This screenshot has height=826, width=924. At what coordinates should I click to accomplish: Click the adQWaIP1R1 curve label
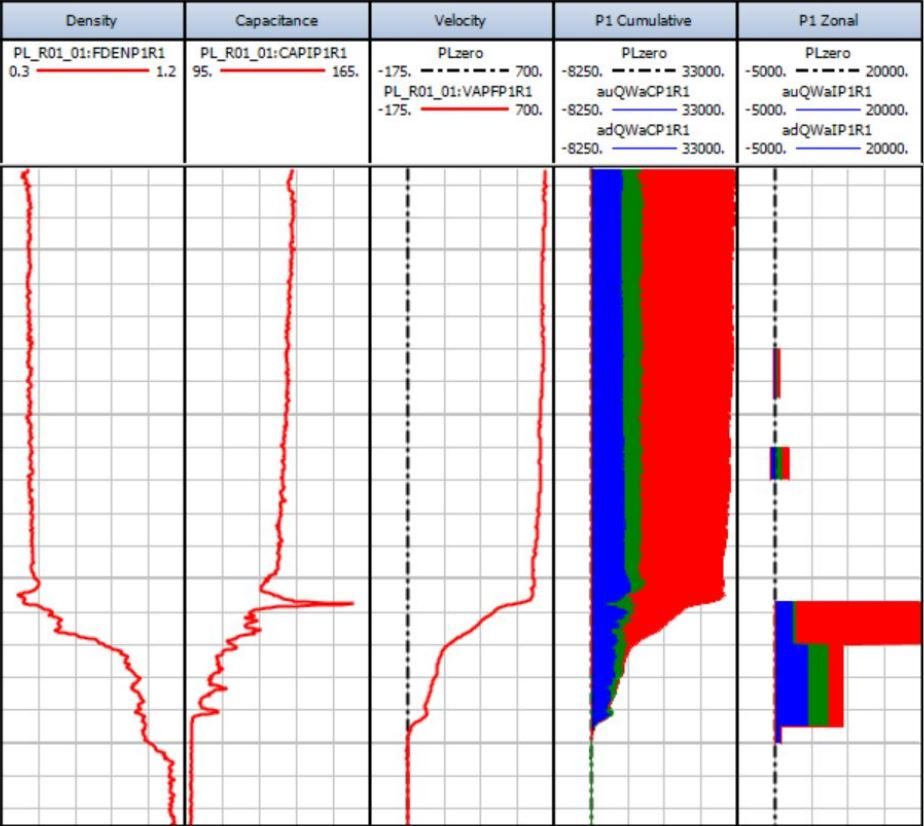click(827, 130)
